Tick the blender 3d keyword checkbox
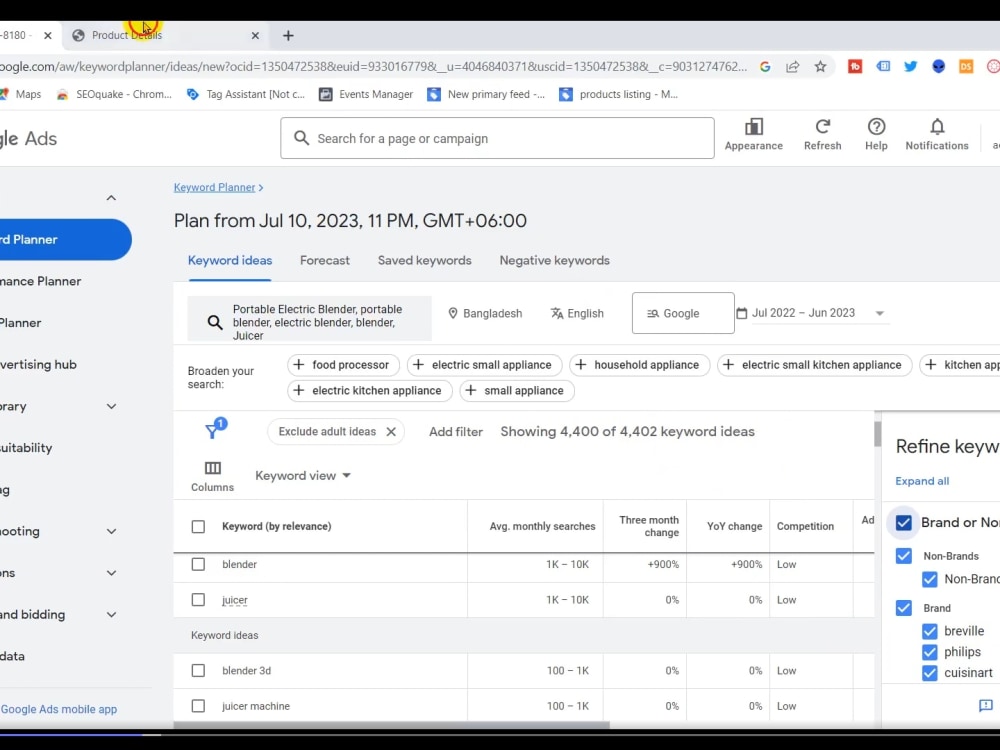 click(x=198, y=671)
